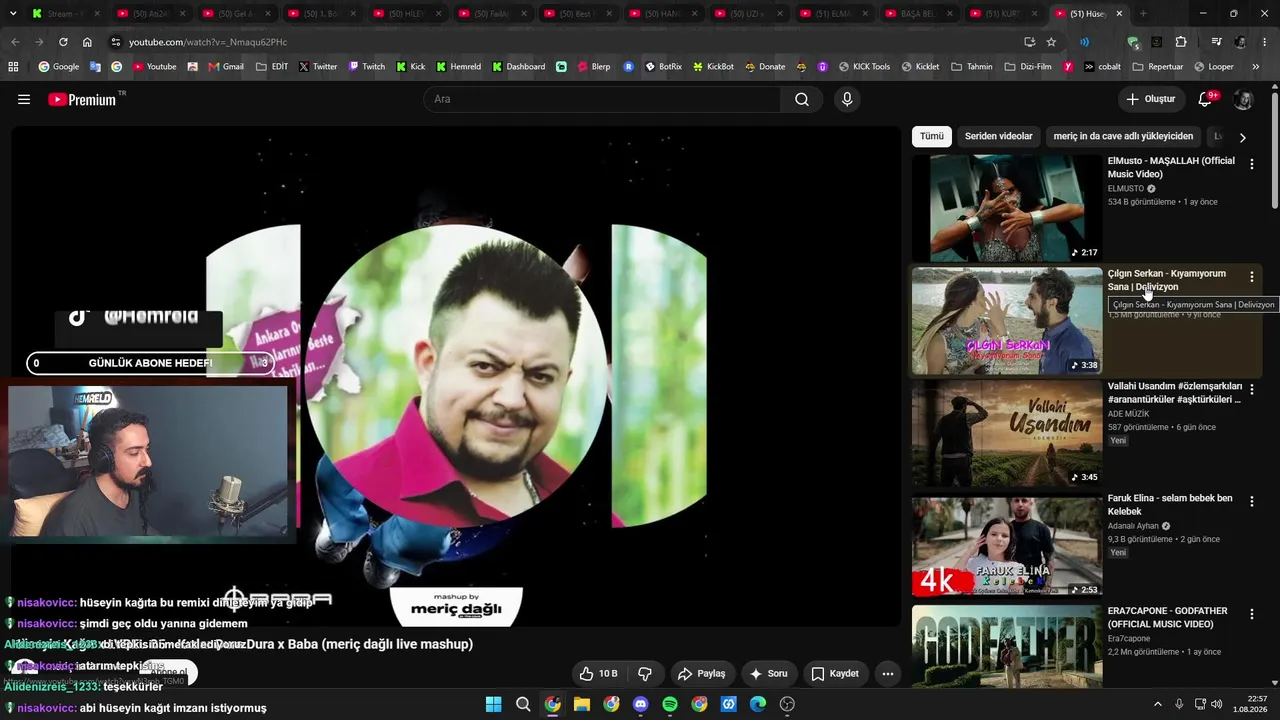Select meriç in da cave adlı yükleyiciden chip
Viewport: 1280px width, 720px height.
(1123, 136)
